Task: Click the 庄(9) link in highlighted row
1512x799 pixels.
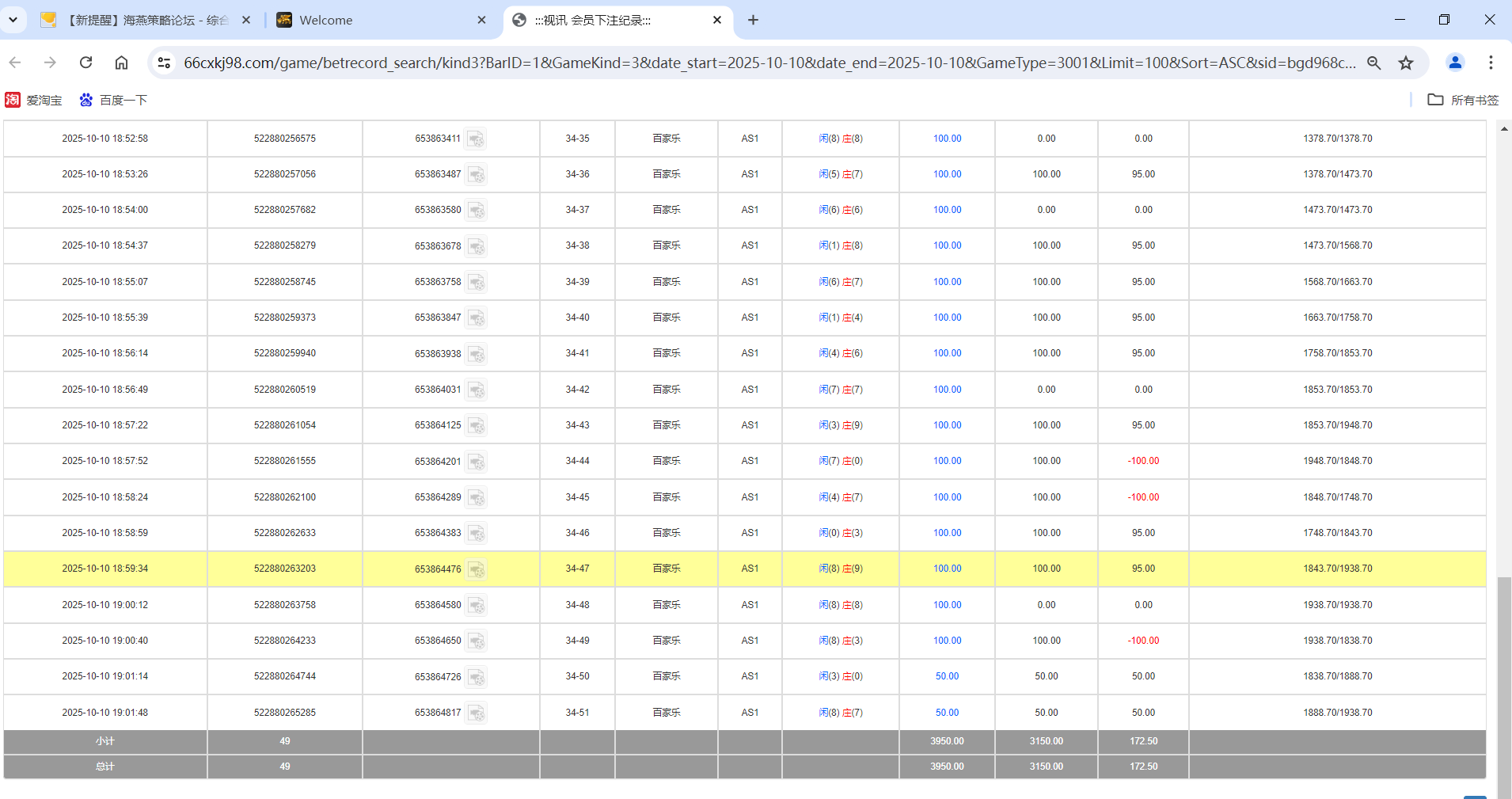Action: [x=854, y=569]
